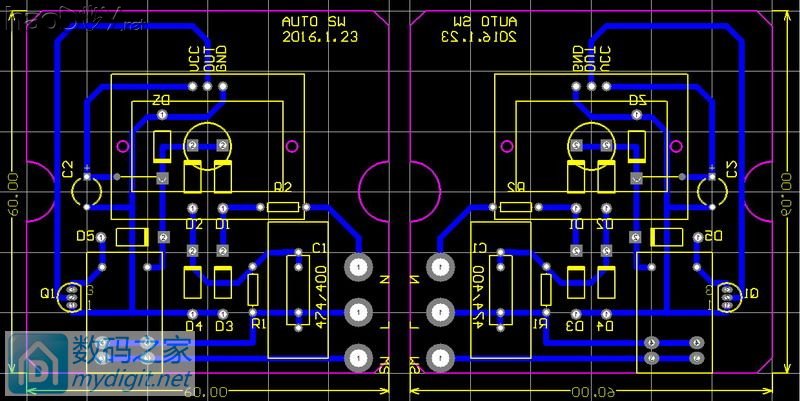This screenshot has height=401, width=800.
Task: Select the mirrored R2 resistor on right board
Action: coord(515,207)
